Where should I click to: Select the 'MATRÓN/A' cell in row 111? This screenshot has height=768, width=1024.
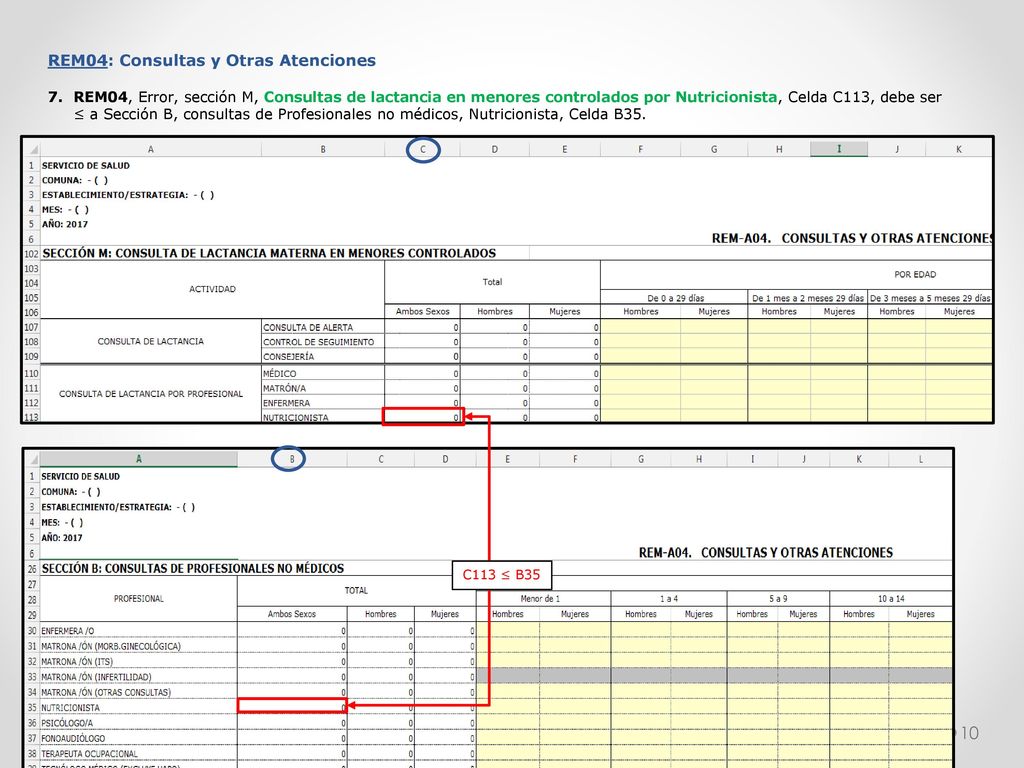(x=323, y=388)
